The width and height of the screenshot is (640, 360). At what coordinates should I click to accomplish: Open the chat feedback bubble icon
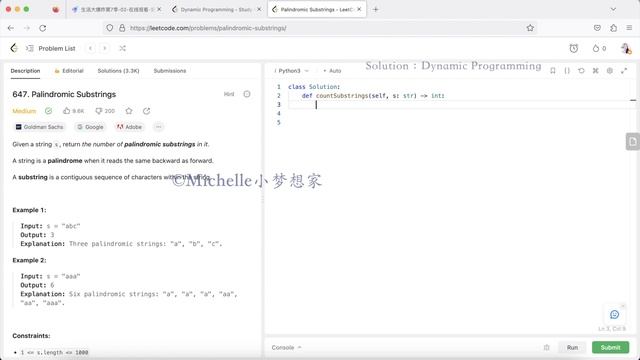coord(614,314)
